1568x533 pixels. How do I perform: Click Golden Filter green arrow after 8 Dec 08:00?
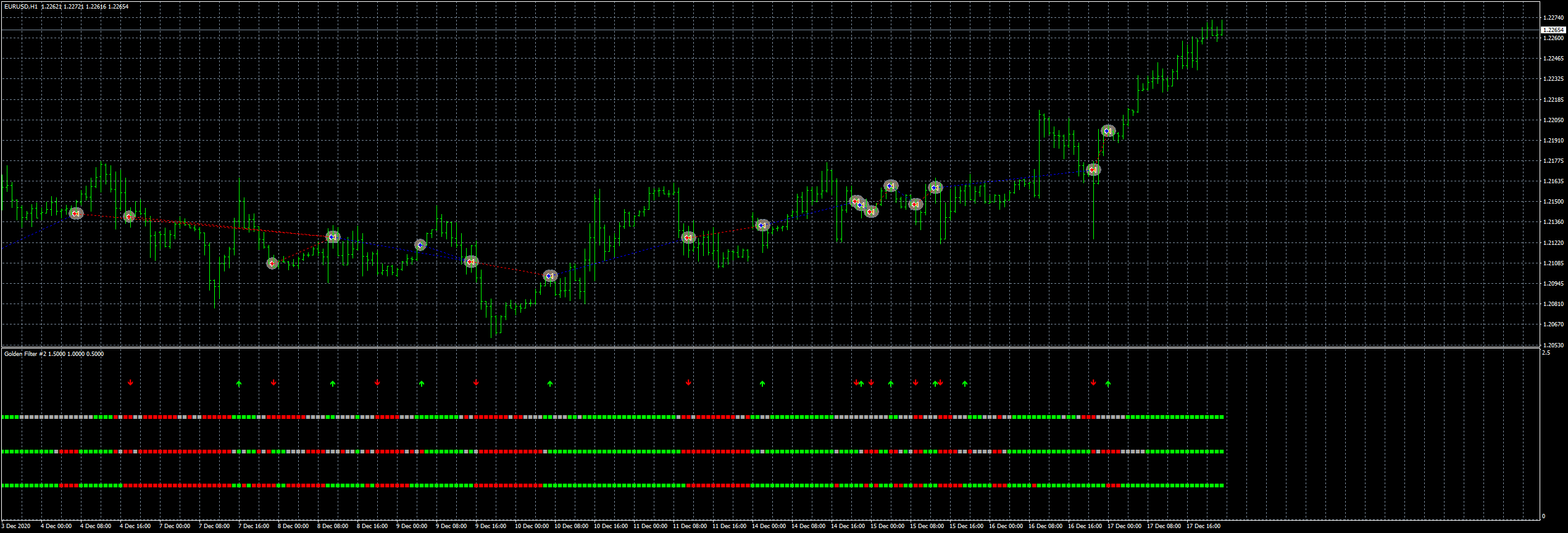(x=333, y=384)
